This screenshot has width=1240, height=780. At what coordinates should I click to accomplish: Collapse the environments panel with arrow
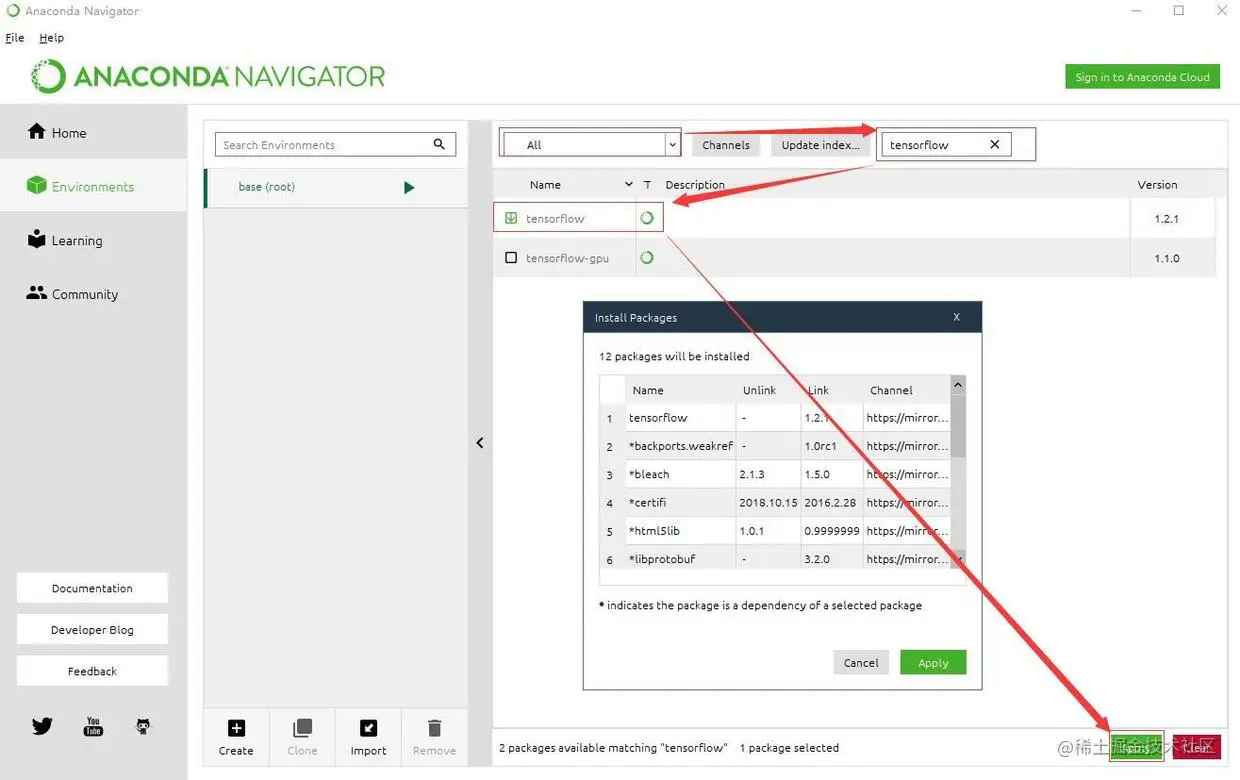coord(480,442)
